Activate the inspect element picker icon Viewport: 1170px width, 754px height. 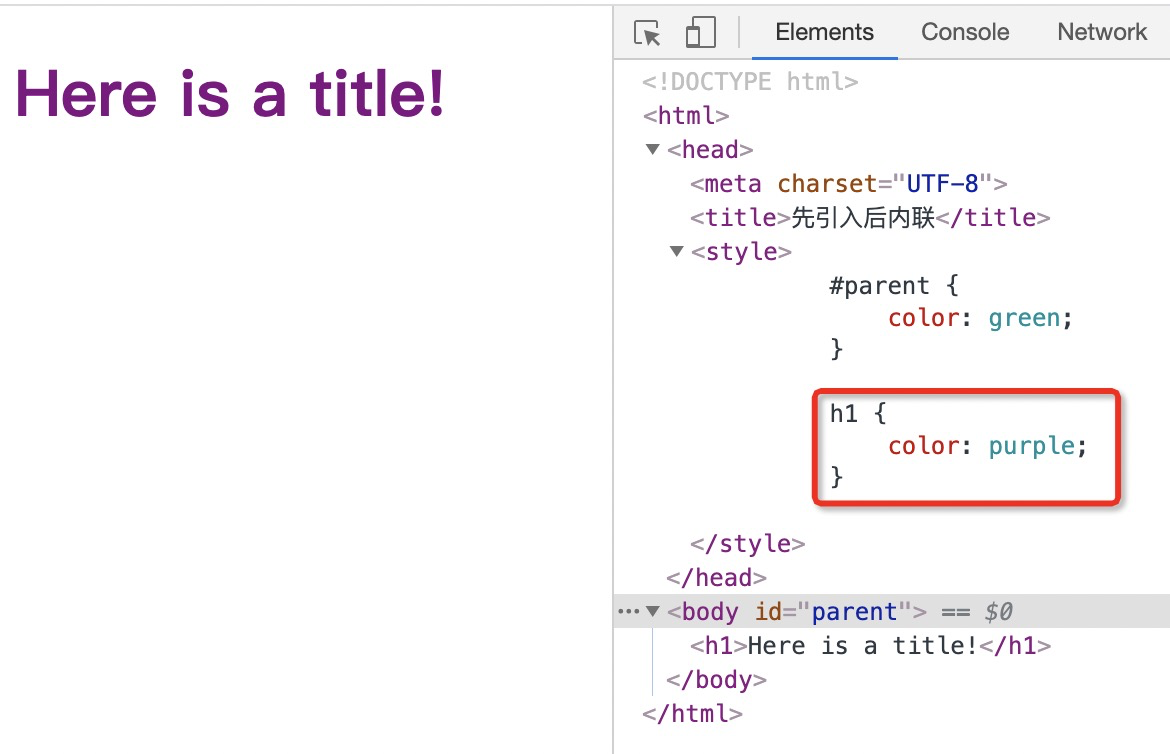647,33
